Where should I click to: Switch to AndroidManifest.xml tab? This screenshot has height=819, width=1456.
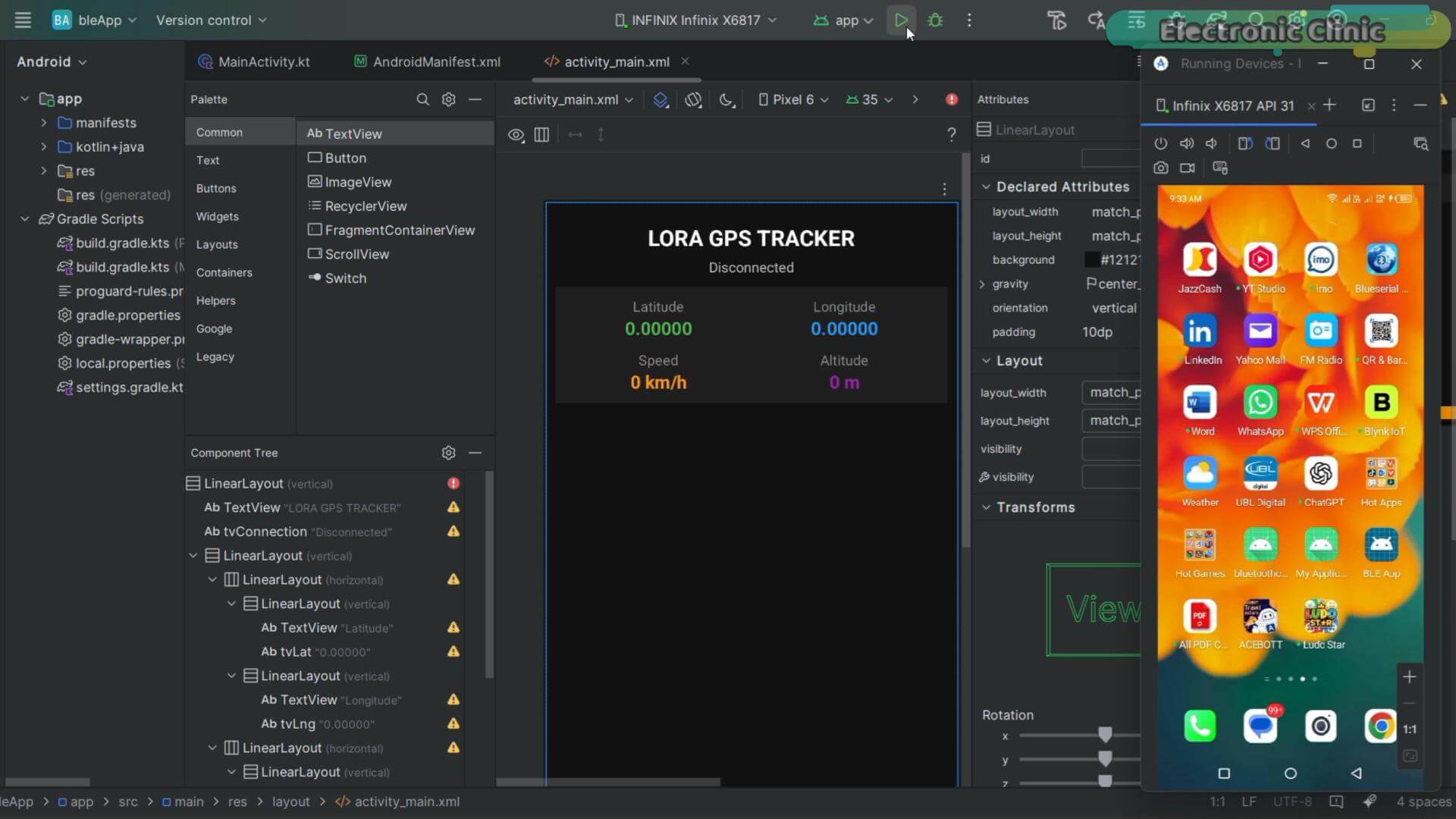pyautogui.click(x=428, y=62)
